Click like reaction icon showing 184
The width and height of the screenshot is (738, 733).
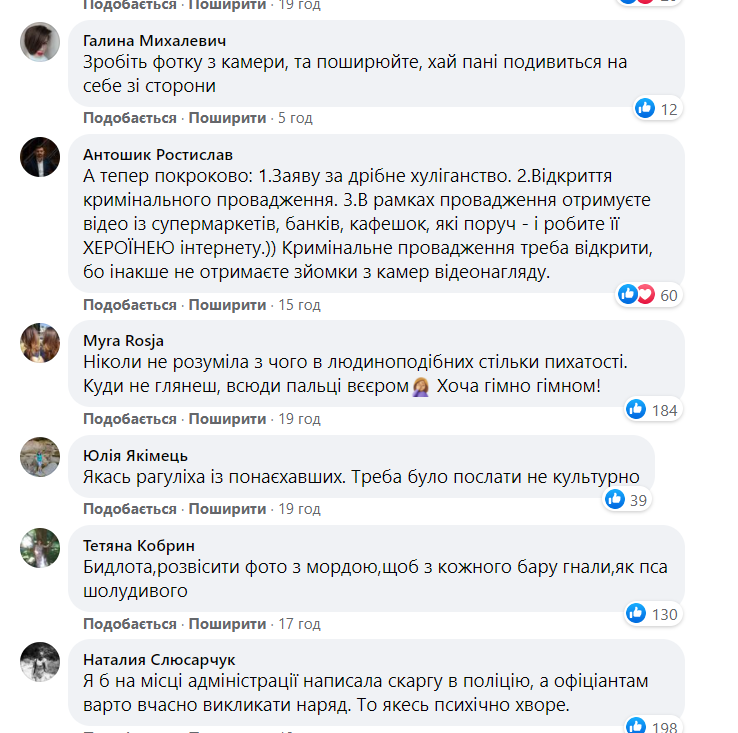(x=636, y=409)
